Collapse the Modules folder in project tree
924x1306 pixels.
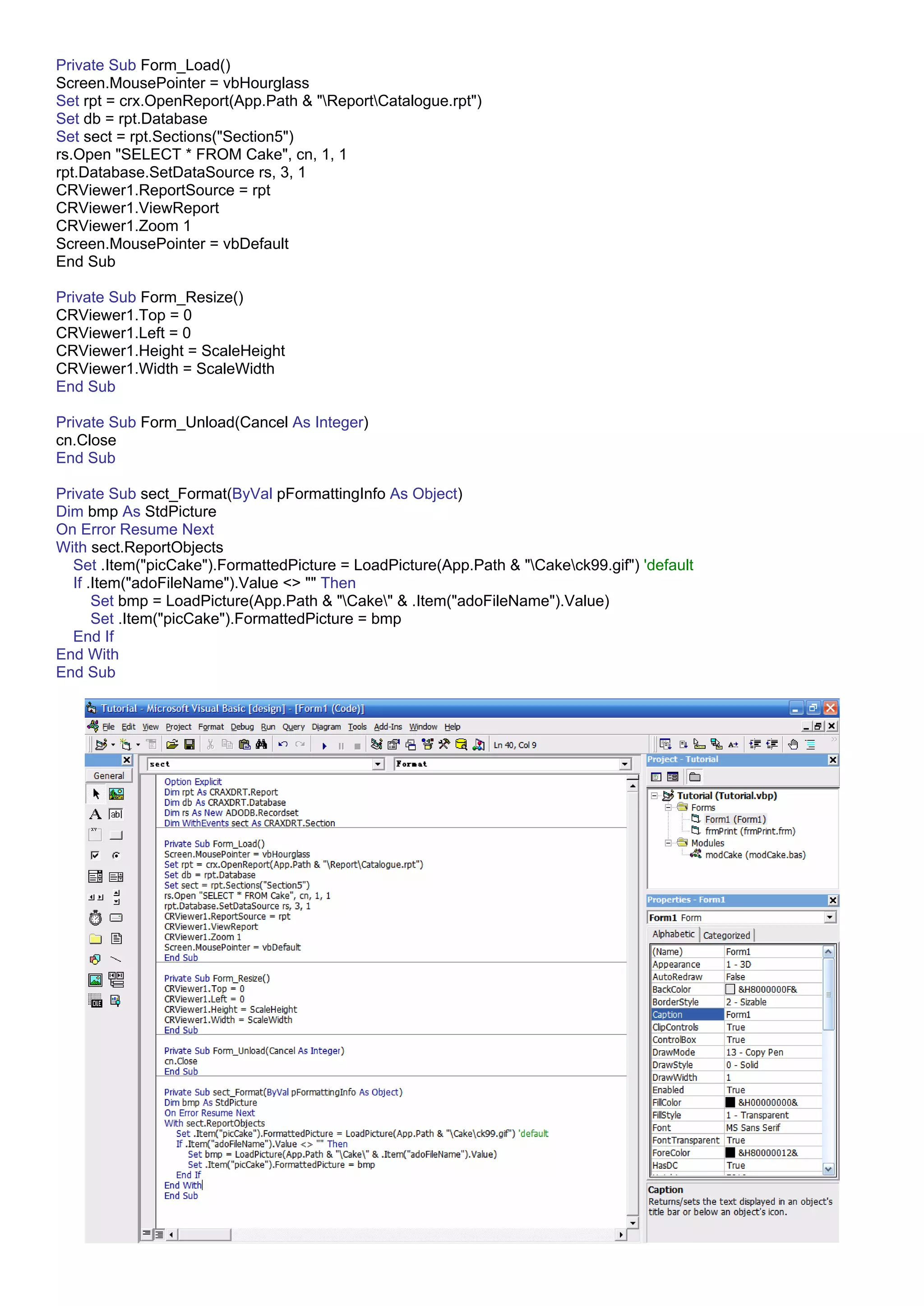pyautogui.click(x=669, y=843)
